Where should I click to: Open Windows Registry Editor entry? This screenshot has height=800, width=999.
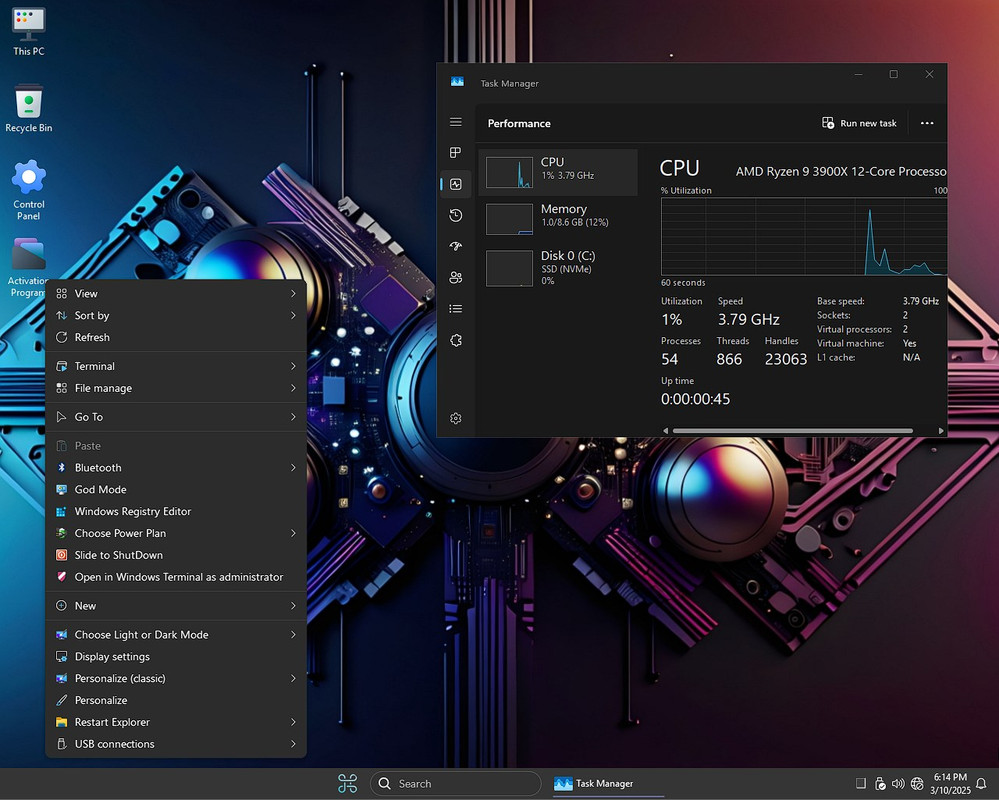[x=176, y=511]
